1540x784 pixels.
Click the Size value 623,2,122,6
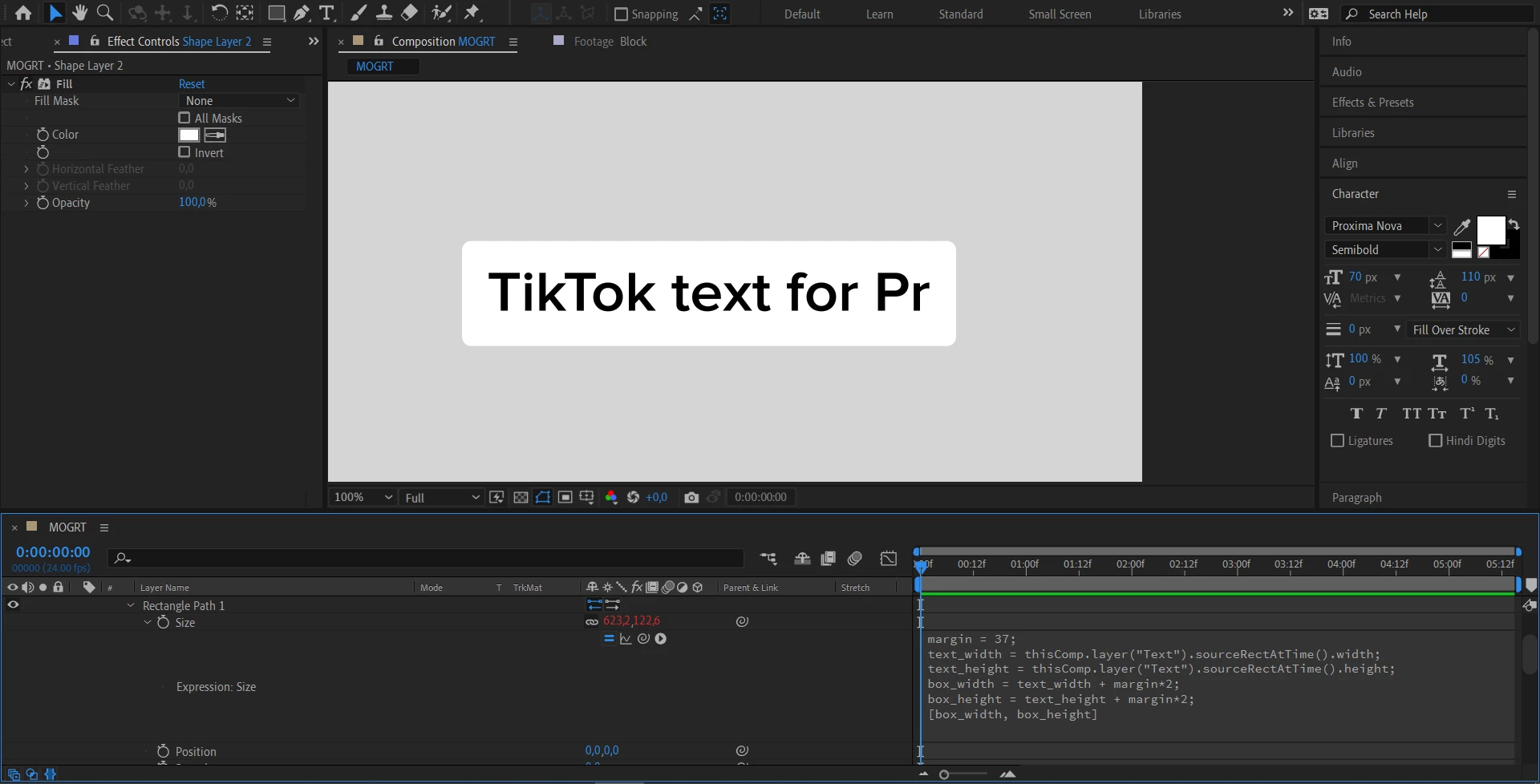631,621
